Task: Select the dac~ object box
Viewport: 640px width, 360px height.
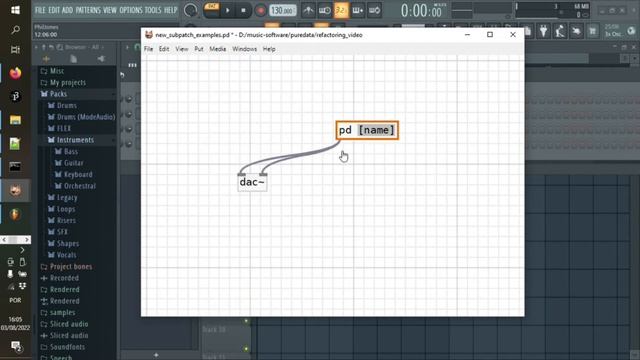Action: coord(252,182)
